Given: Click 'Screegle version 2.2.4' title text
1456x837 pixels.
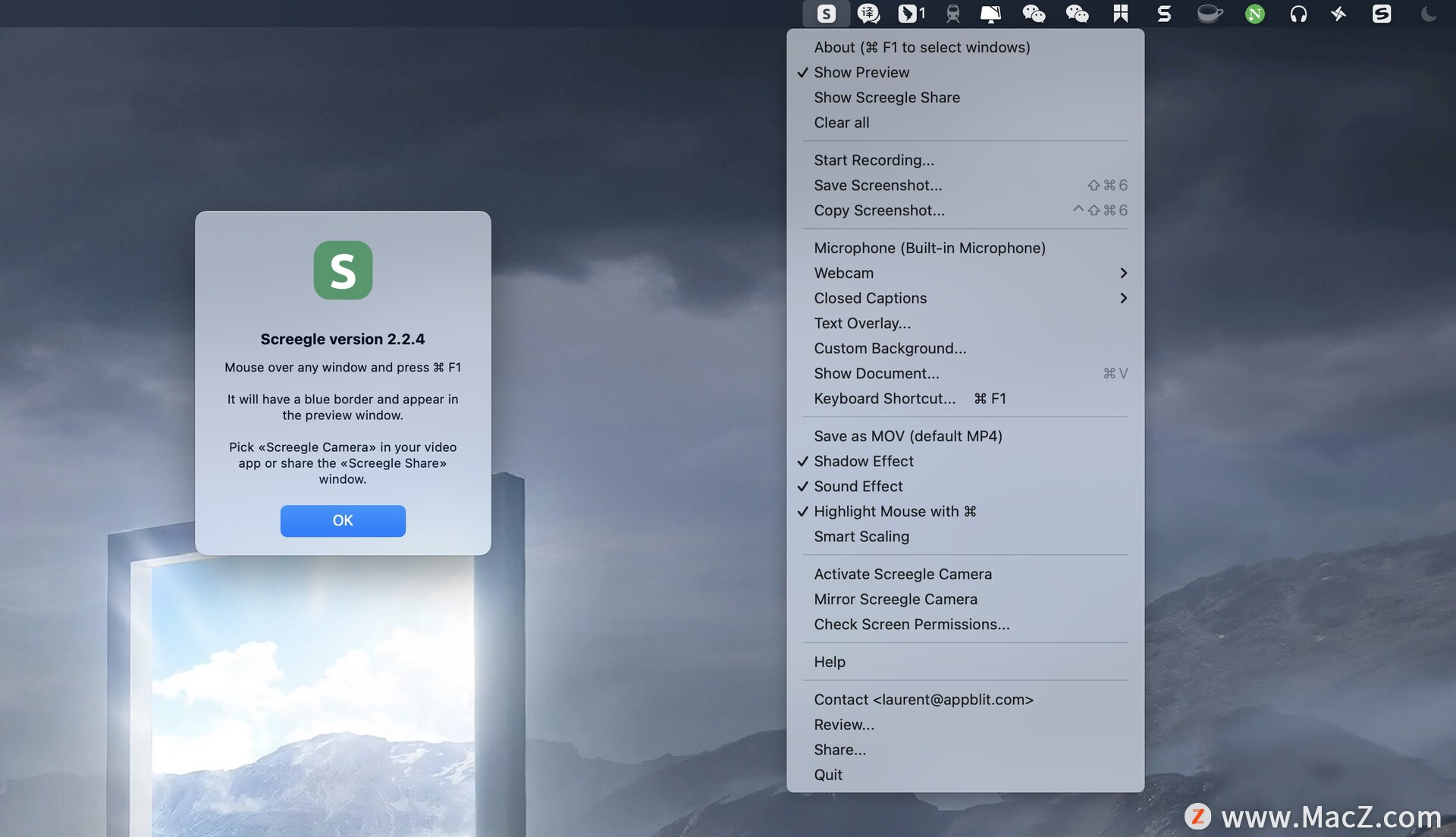Looking at the screenshot, I should point(343,339).
